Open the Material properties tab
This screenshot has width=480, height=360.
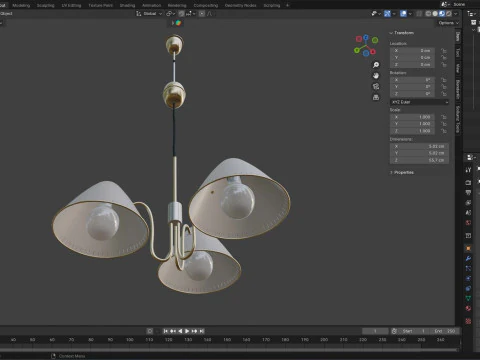468,308
